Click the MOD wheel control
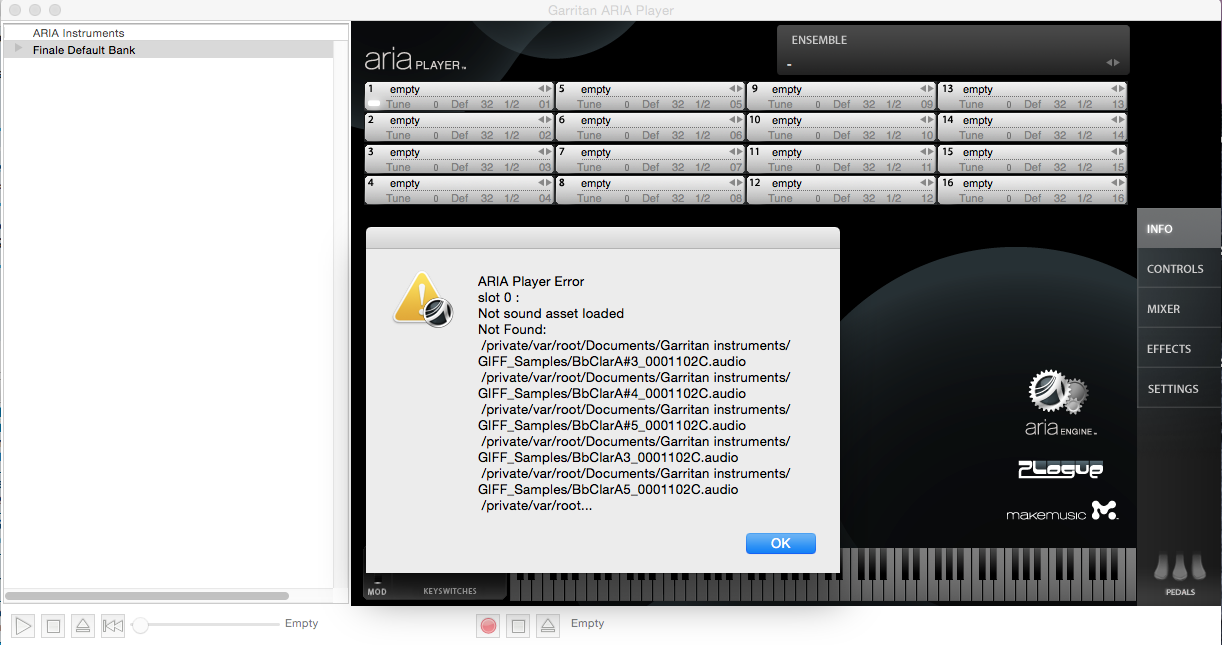 point(377,582)
